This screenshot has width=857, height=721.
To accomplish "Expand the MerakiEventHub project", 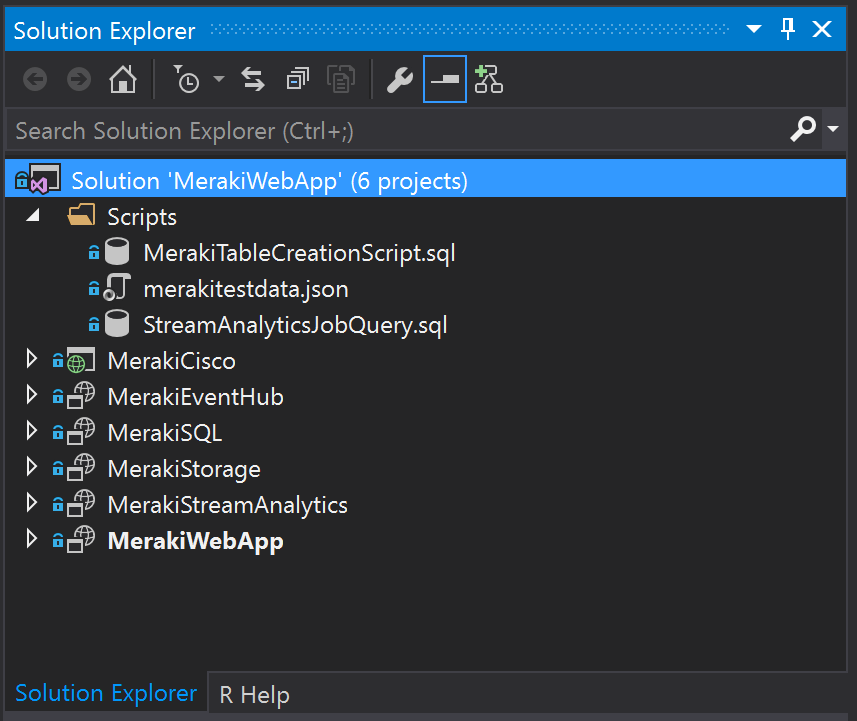I will pos(32,395).
